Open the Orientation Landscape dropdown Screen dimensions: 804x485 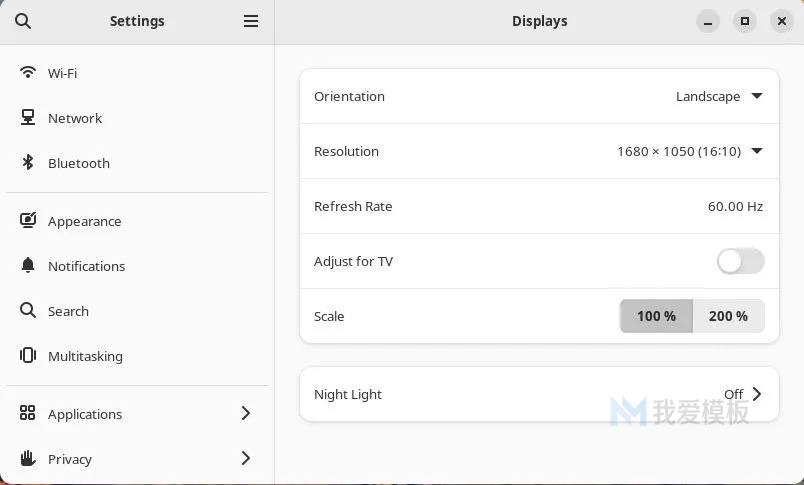pos(719,96)
